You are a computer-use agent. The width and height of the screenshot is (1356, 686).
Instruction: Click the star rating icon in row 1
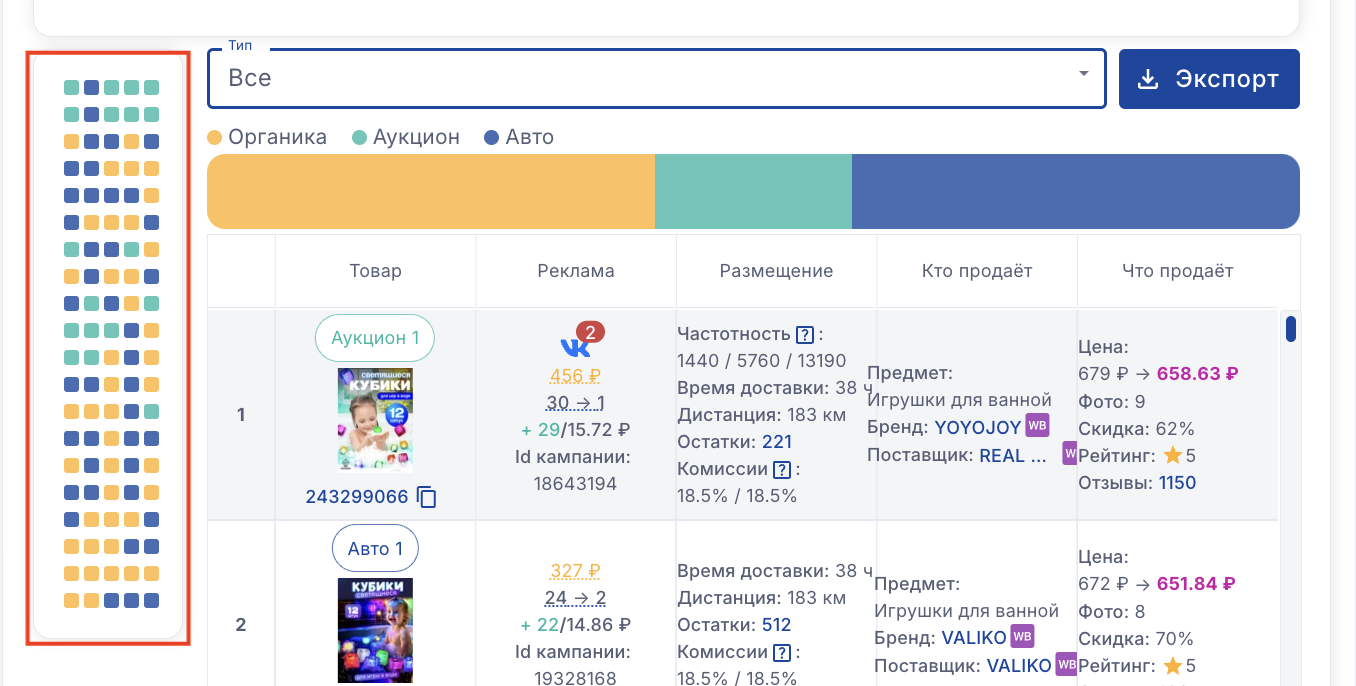(x=1172, y=456)
